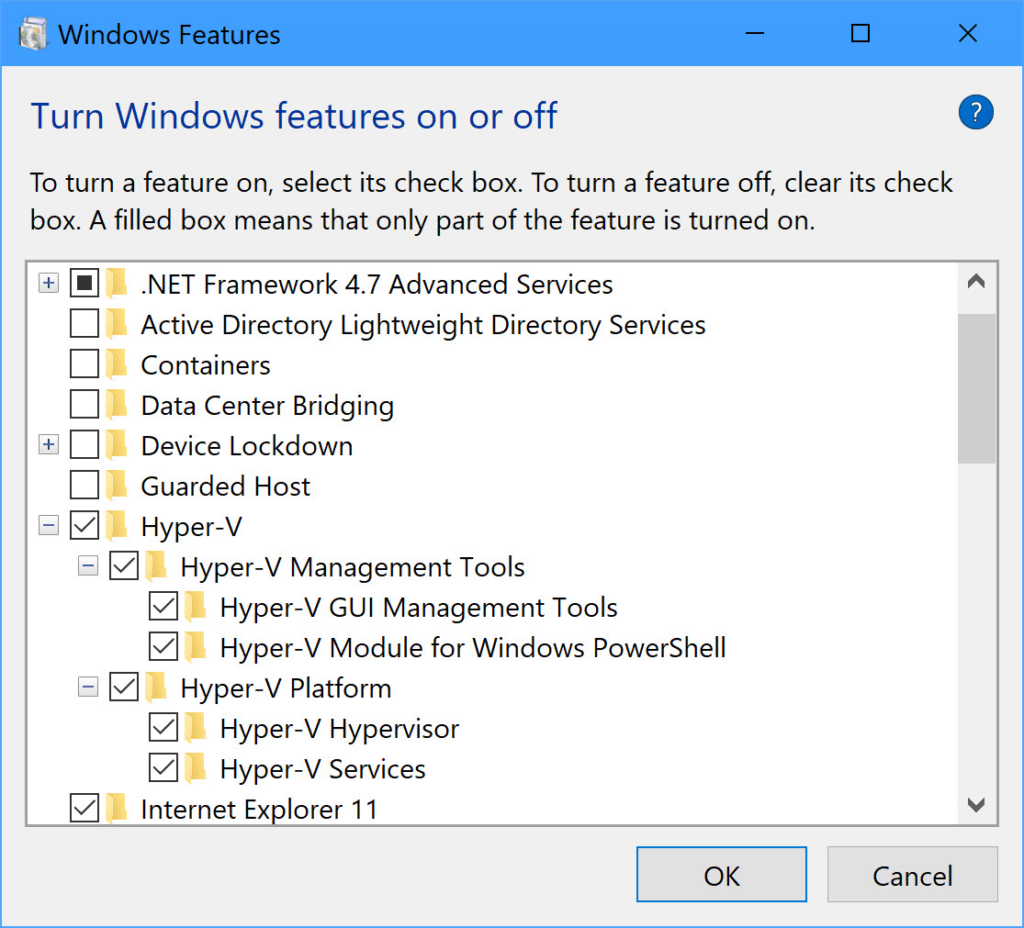
Task: Click the folder icon next to Guarded Host
Action: point(118,486)
